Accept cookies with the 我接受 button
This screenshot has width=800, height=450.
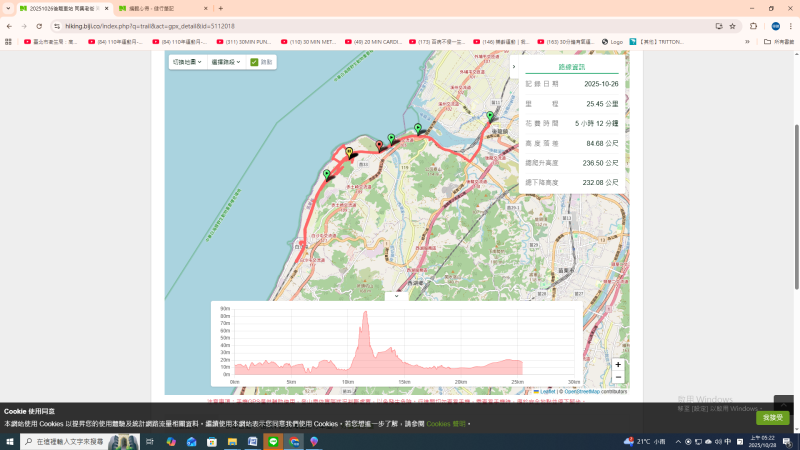point(772,417)
